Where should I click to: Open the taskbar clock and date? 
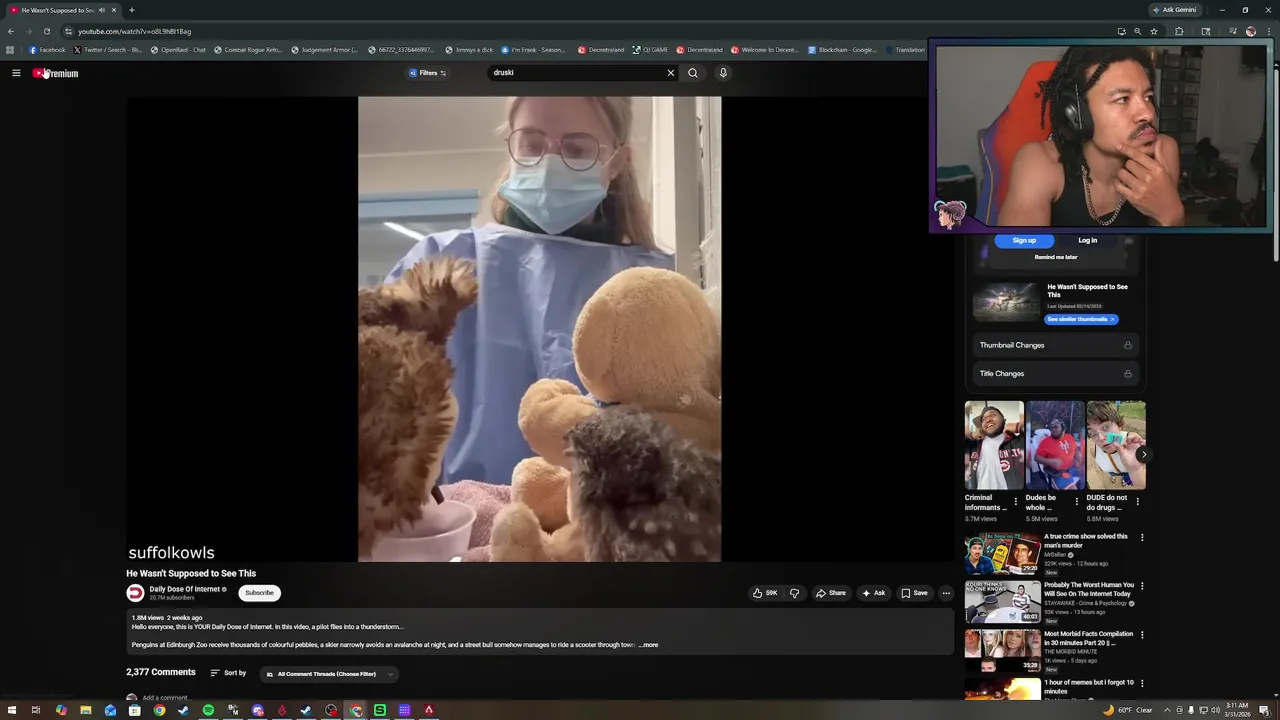point(1238,710)
